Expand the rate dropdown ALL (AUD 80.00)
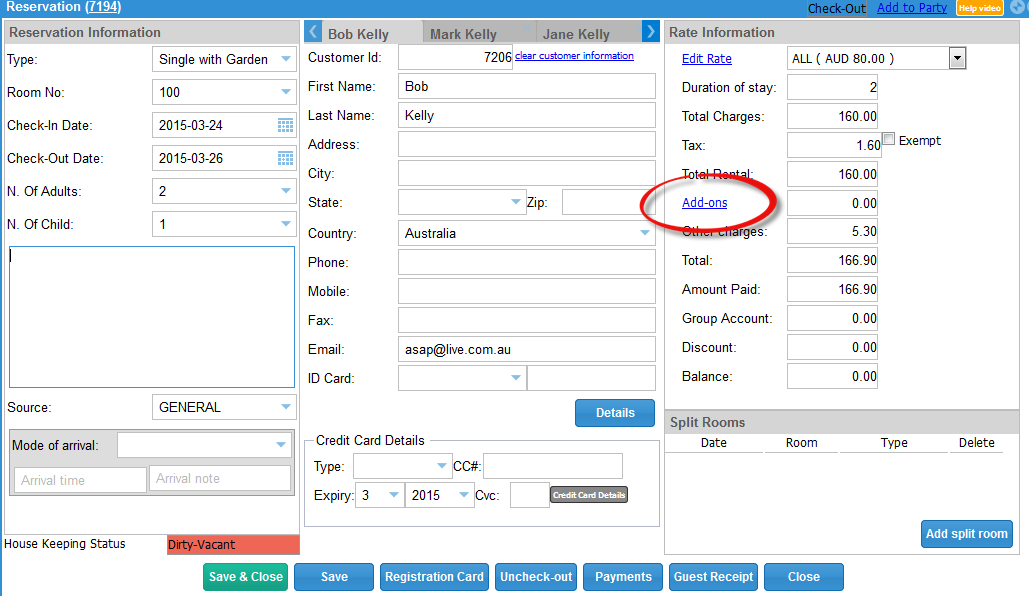Screen dimensions: 1029x596 point(957,59)
